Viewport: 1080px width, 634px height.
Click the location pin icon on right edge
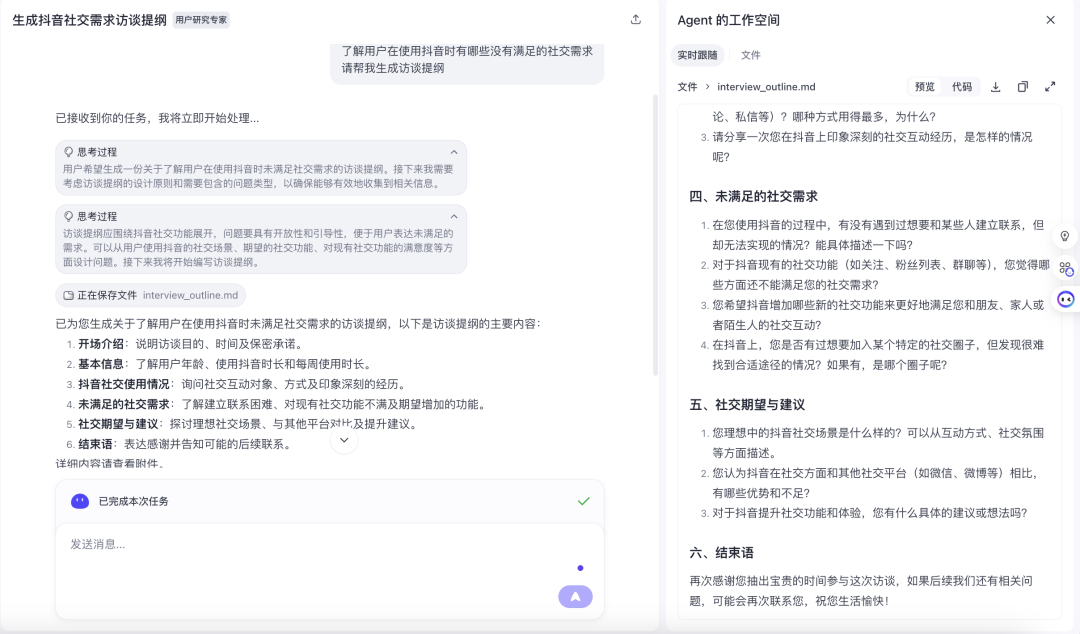coord(1065,236)
